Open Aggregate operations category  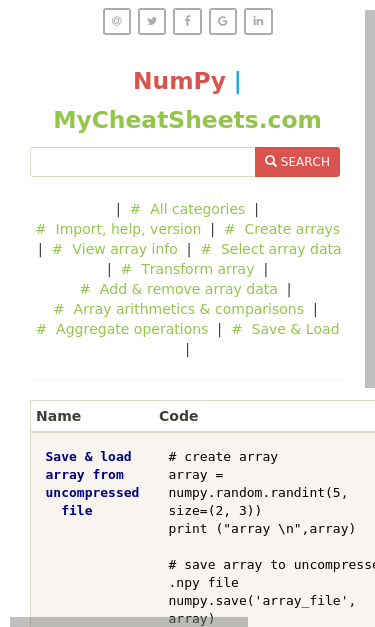pyautogui.click(x=122, y=329)
